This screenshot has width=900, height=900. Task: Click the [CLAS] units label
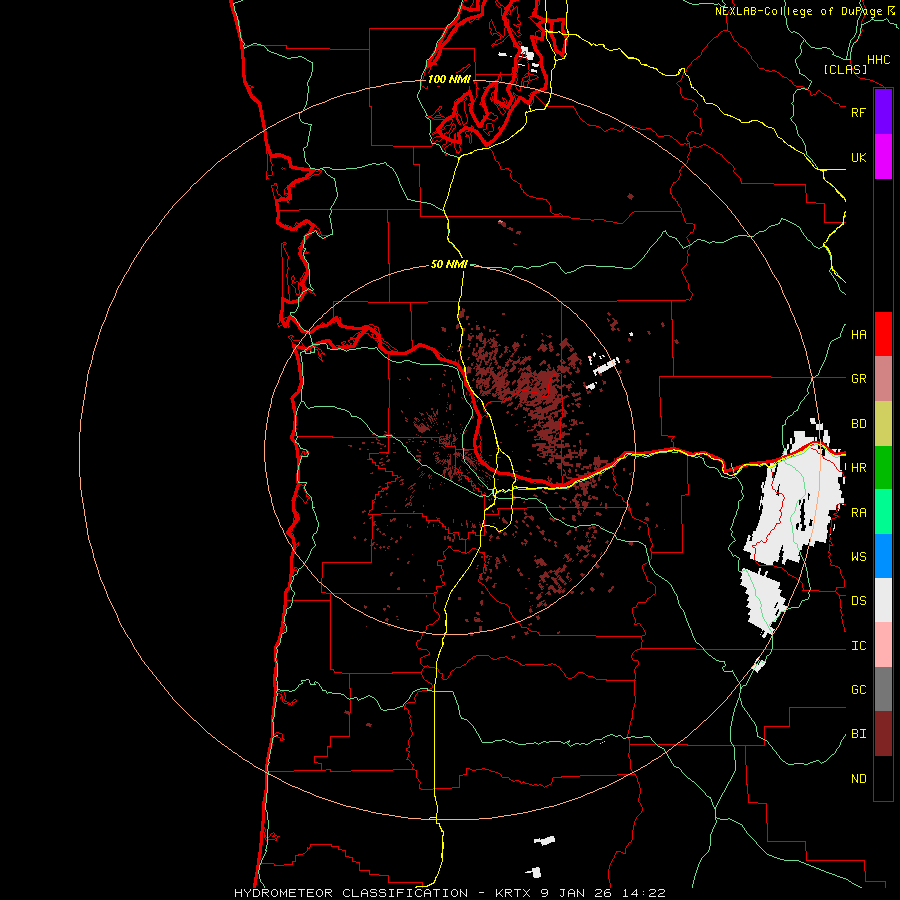pos(845,69)
